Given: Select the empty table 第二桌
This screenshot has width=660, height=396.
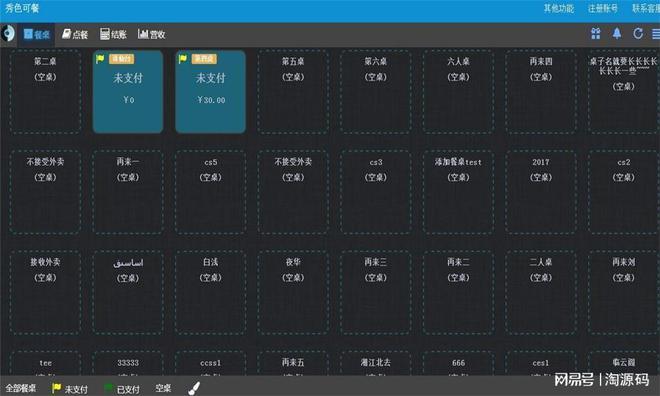Looking at the screenshot, I should (x=45, y=92).
